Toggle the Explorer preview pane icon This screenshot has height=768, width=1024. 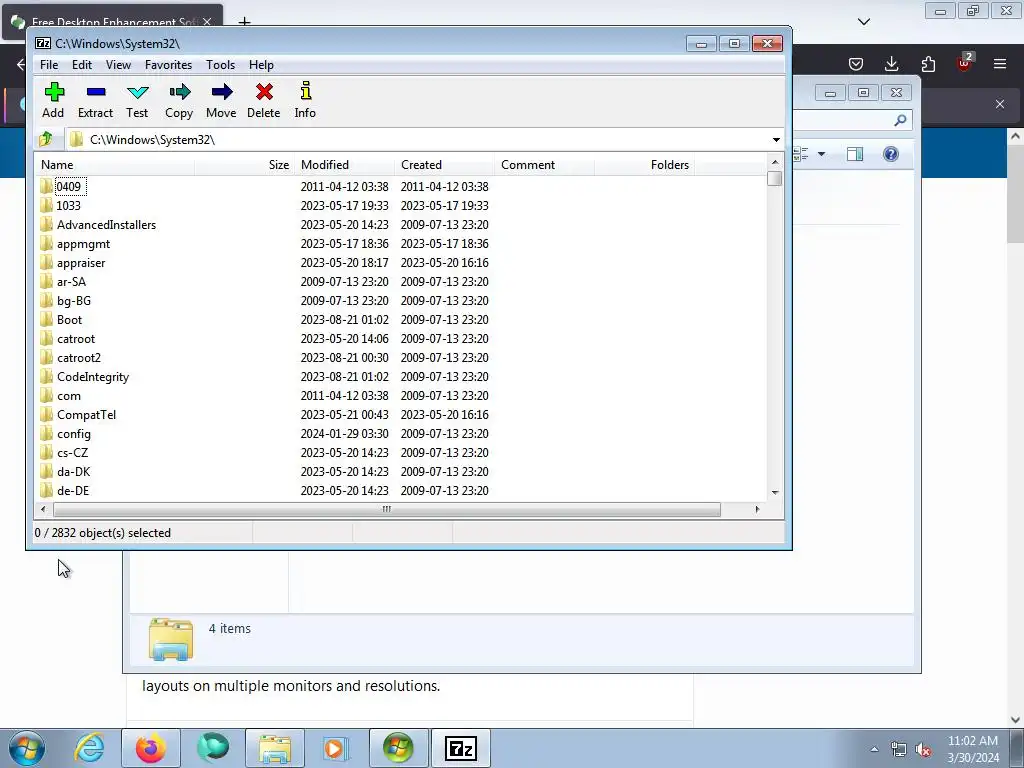tap(855, 154)
